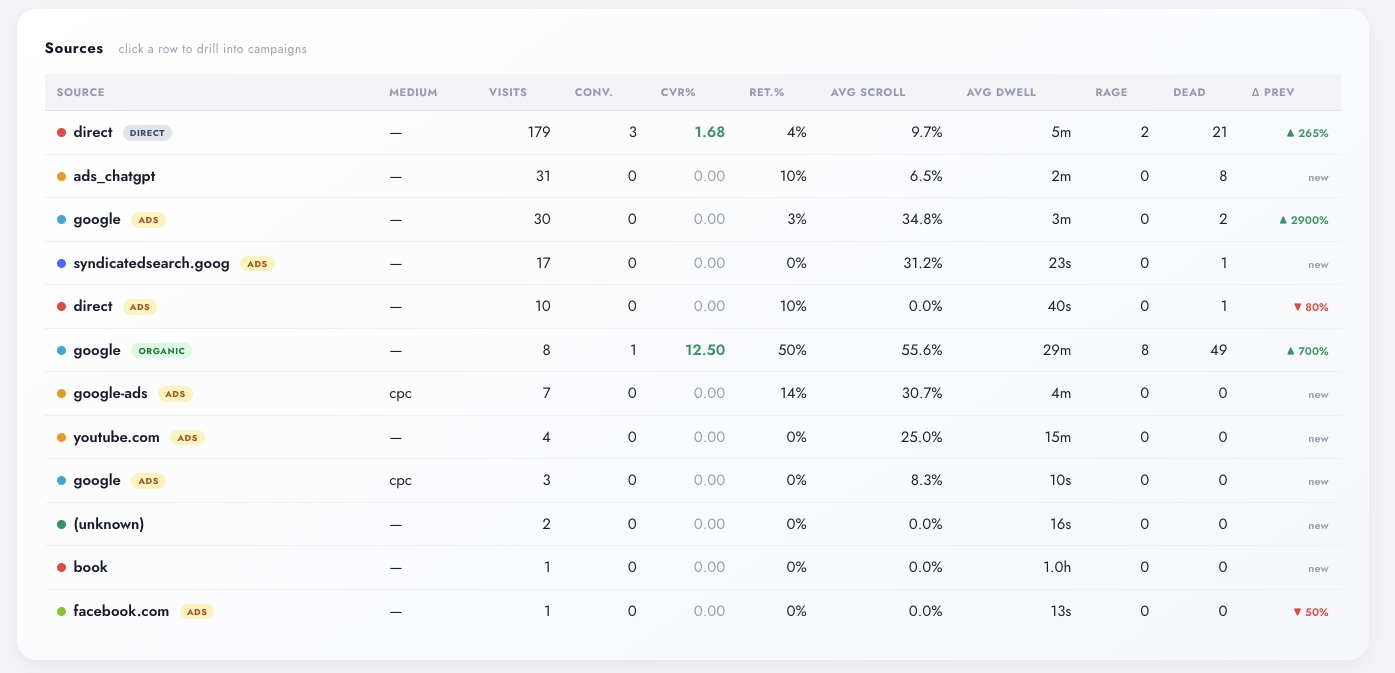This screenshot has height=673, width=1395.
Task: Click the 2900% increase indicator
Action: click(x=1303, y=220)
